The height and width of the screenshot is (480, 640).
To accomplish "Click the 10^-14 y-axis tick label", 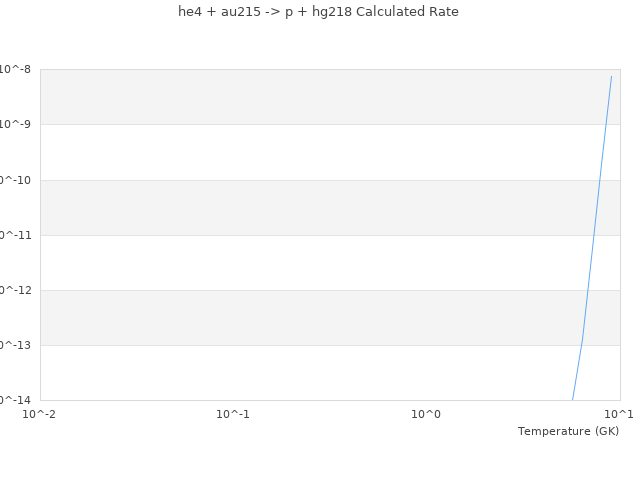I will pyautogui.click(x=14, y=400).
